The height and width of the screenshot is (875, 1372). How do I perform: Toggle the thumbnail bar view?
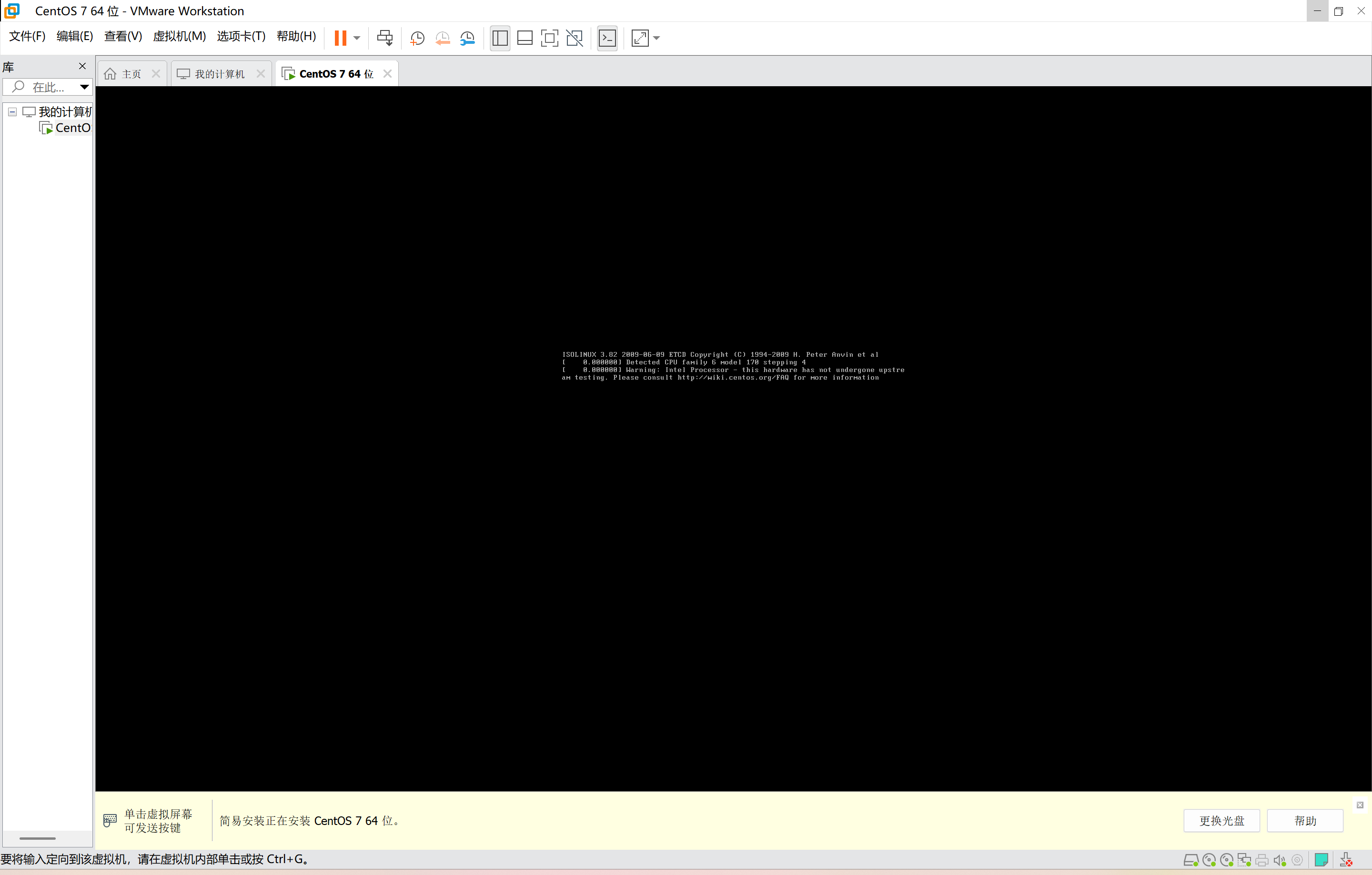(x=524, y=38)
